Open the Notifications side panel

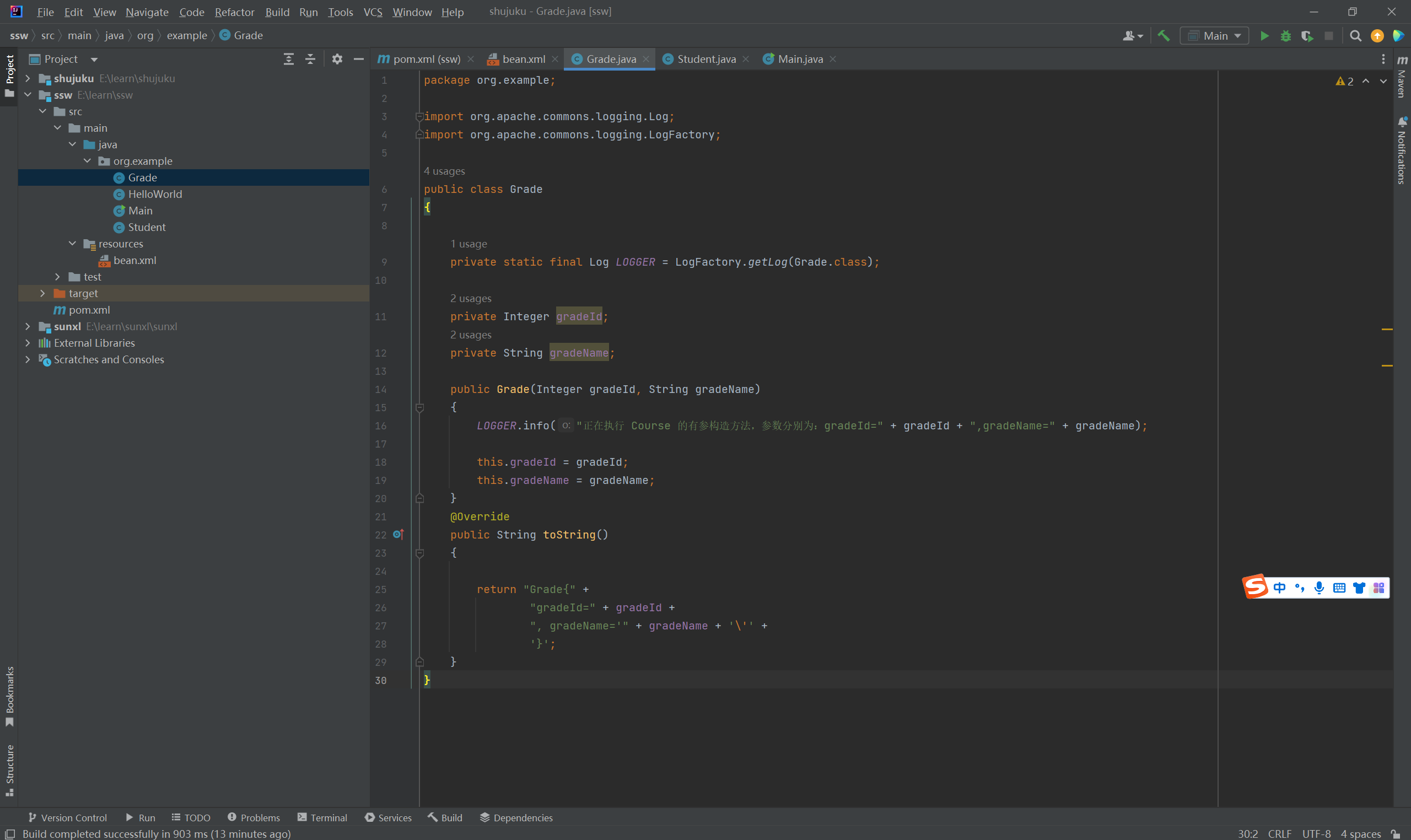[x=1402, y=150]
